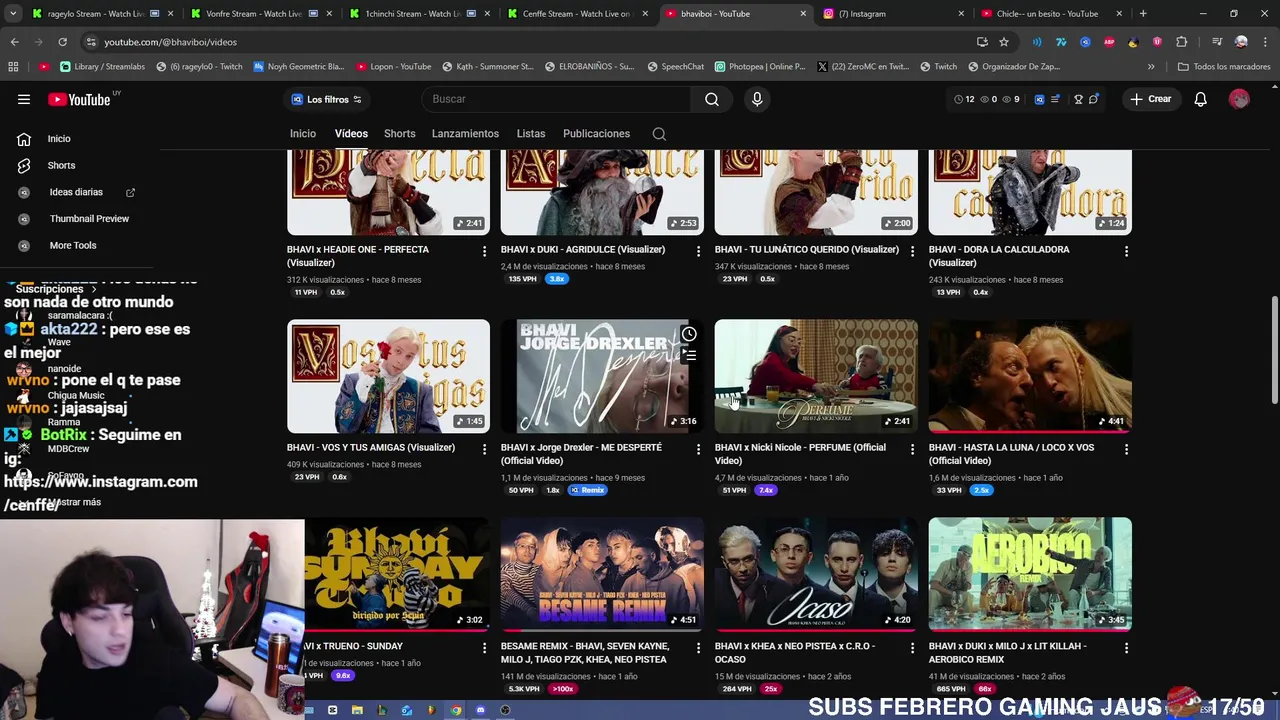
Task: Click the blue vidIQ logo in header toolbar
Action: pyautogui.click(x=1039, y=99)
